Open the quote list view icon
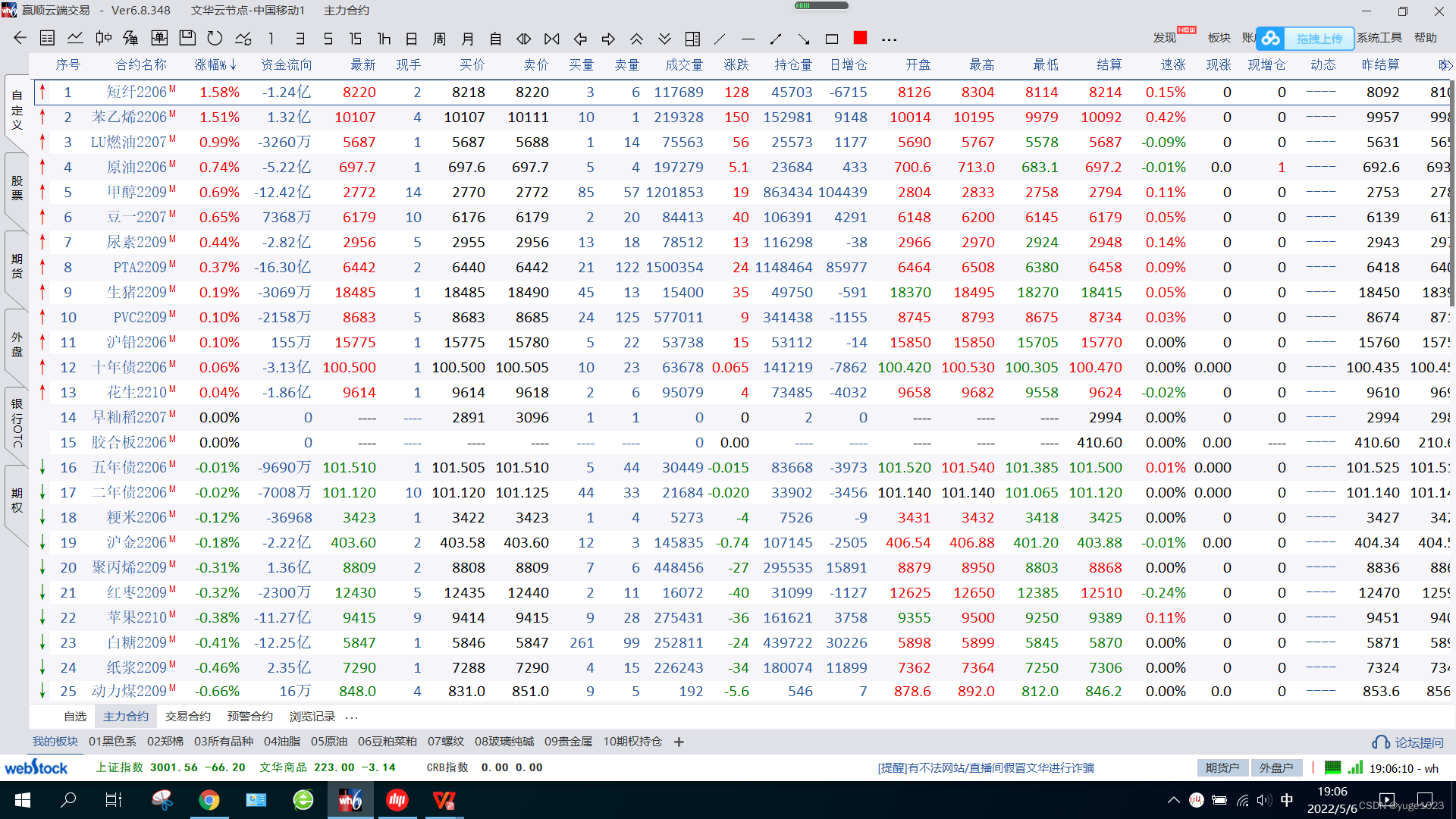1456x819 pixels. pyautogui.click(x=47, y=38)
